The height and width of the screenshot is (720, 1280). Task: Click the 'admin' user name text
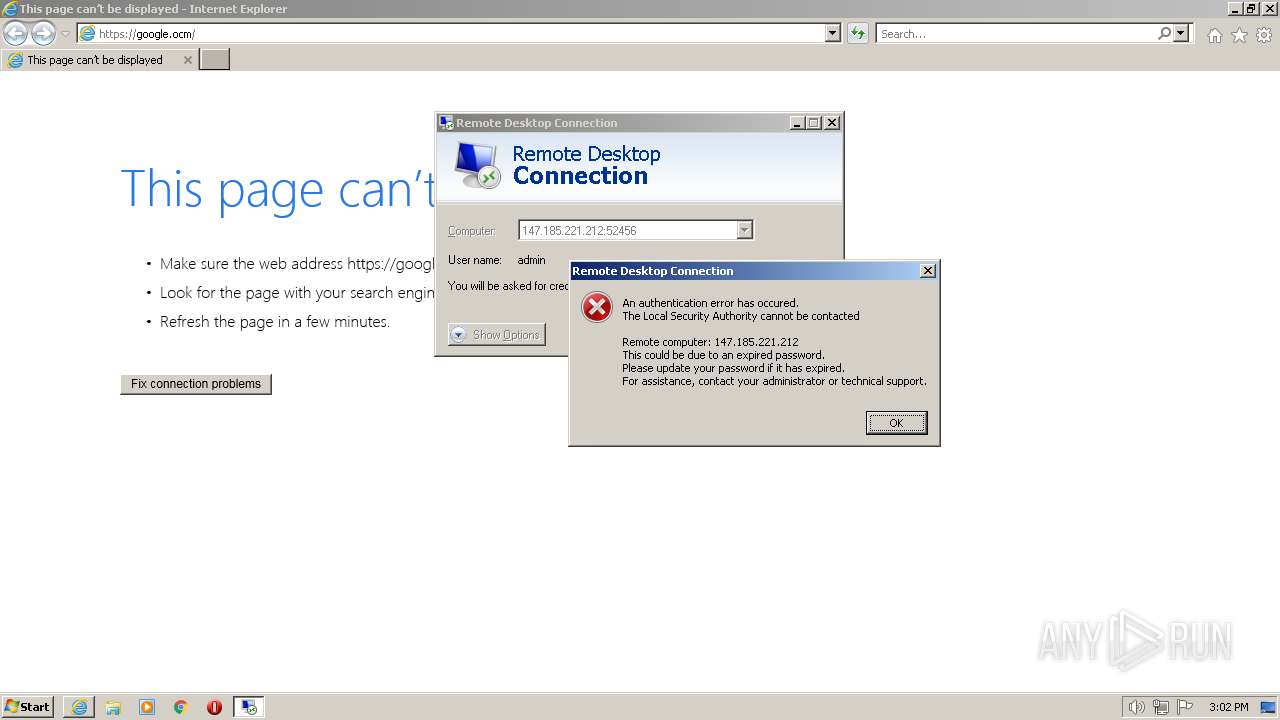point(531,260)
